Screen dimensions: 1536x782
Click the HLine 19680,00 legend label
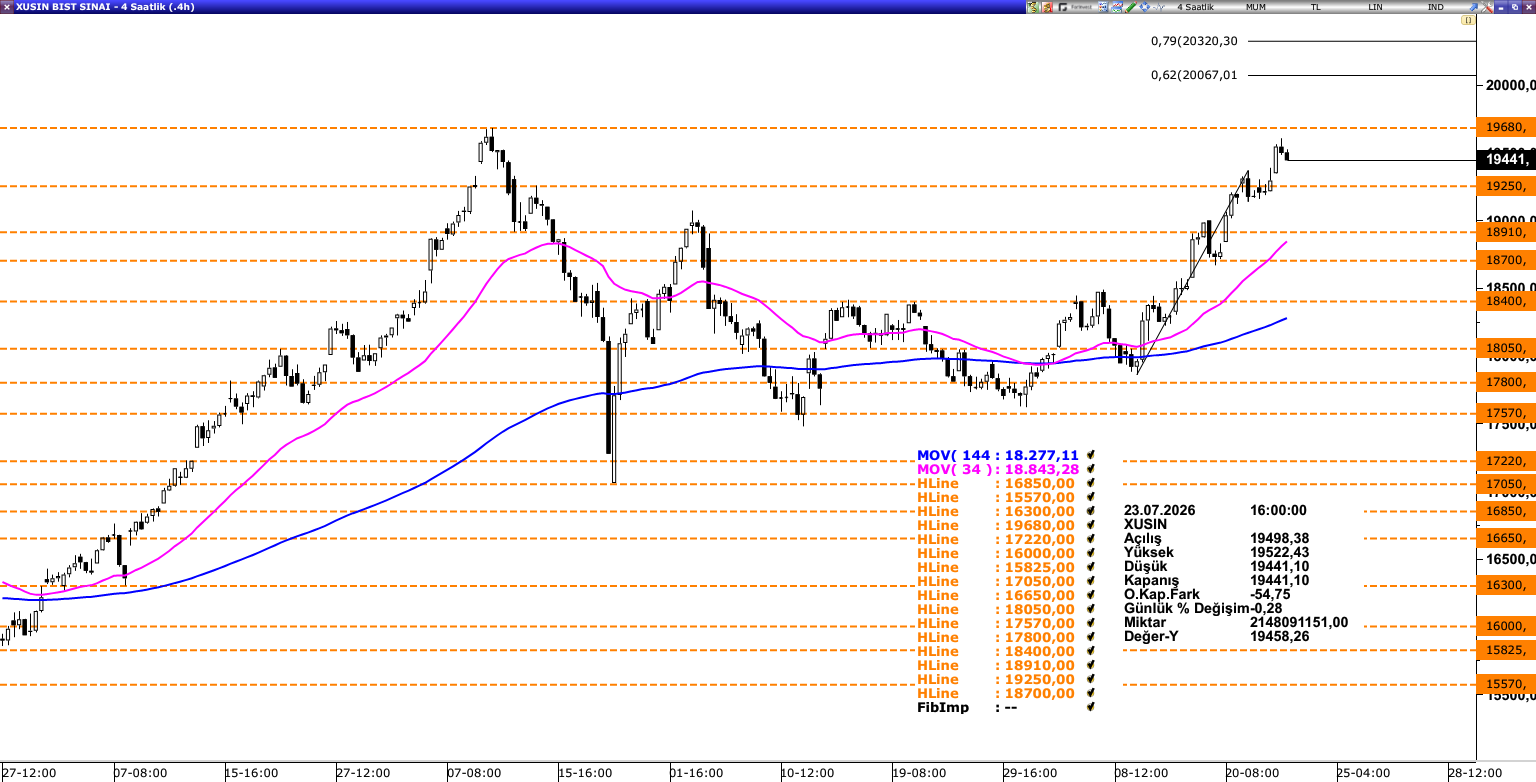click(x=996, y=525)
